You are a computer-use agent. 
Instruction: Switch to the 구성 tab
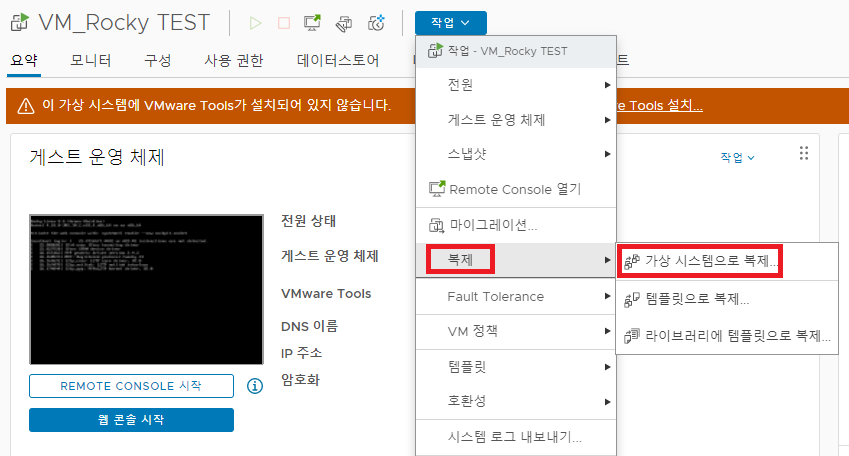[x=158, y=61]
